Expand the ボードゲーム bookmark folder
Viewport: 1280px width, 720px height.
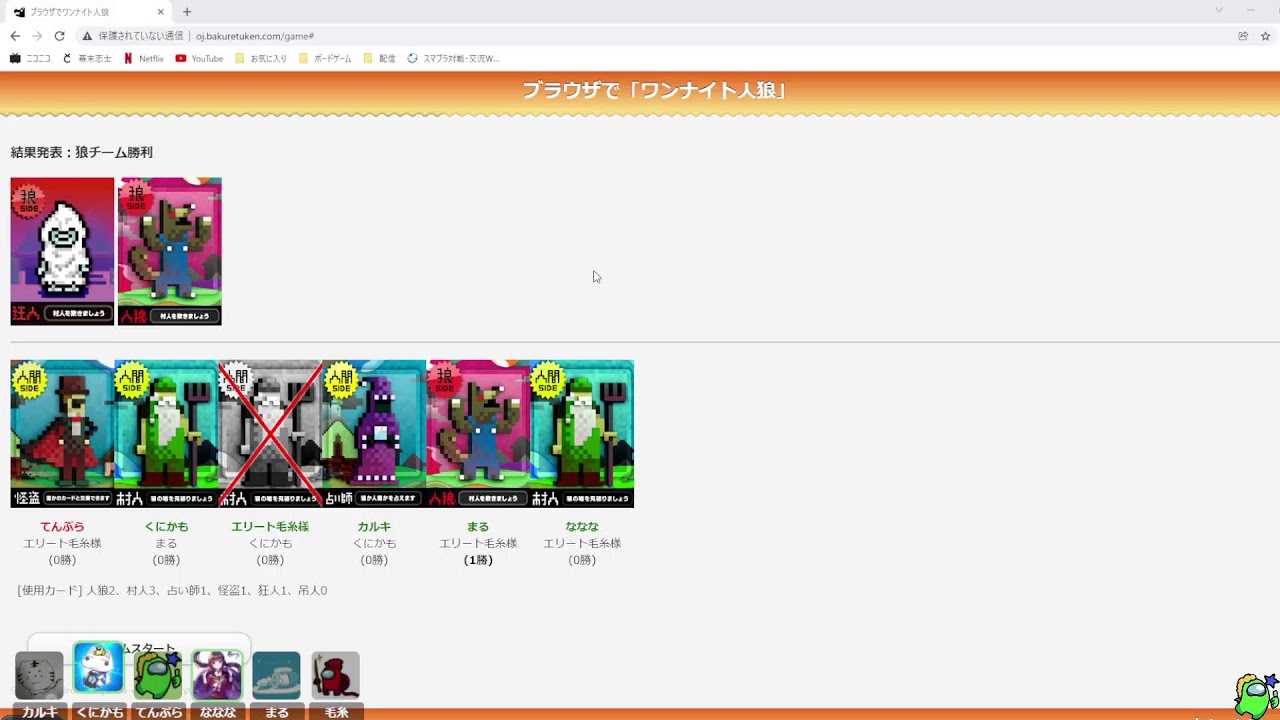325,59
